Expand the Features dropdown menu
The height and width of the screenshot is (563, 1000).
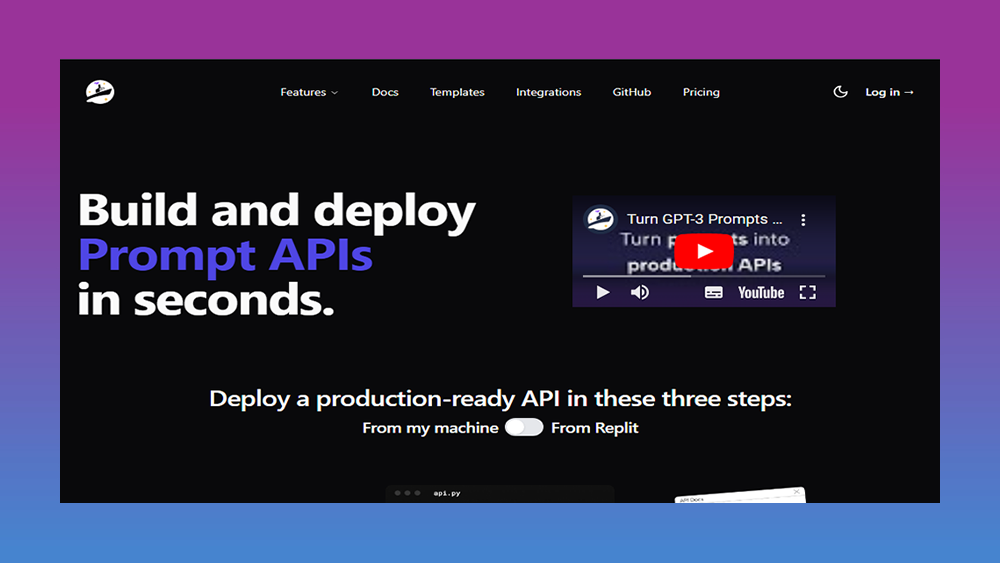pos(309,92)
